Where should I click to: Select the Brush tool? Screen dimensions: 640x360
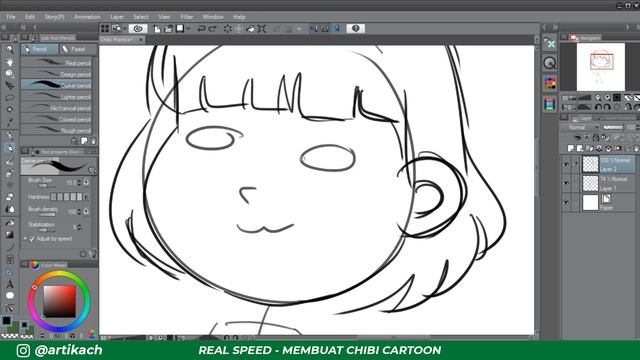[x=10, y=161]
